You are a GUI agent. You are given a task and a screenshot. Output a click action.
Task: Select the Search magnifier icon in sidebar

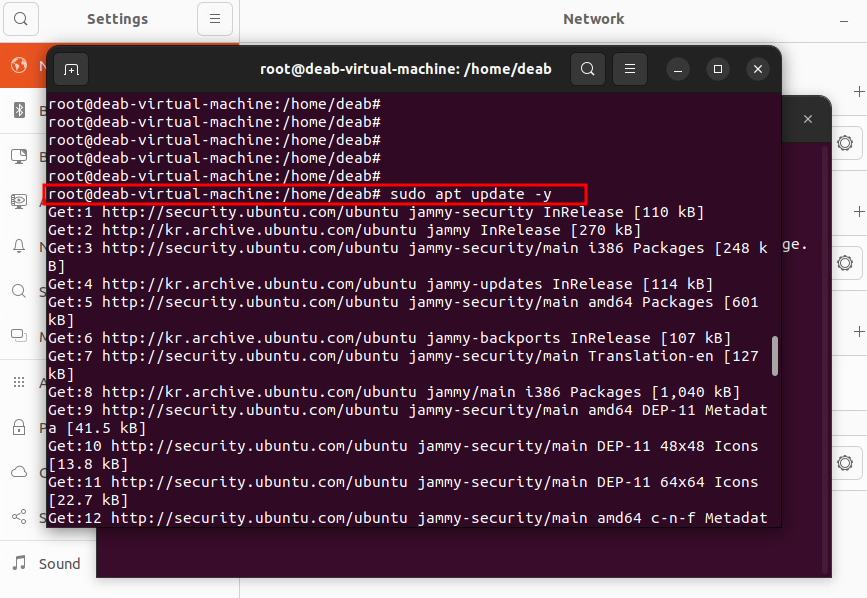click(19, 291)
